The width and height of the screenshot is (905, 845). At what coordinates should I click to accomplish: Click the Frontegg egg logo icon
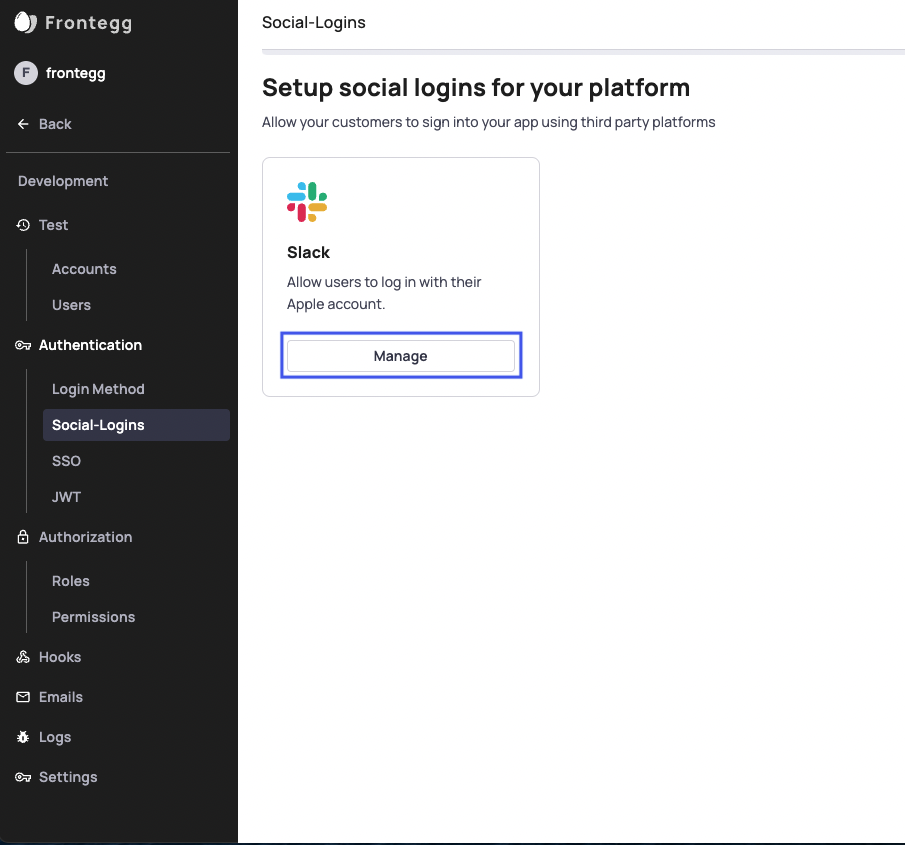tap(25, 23)
